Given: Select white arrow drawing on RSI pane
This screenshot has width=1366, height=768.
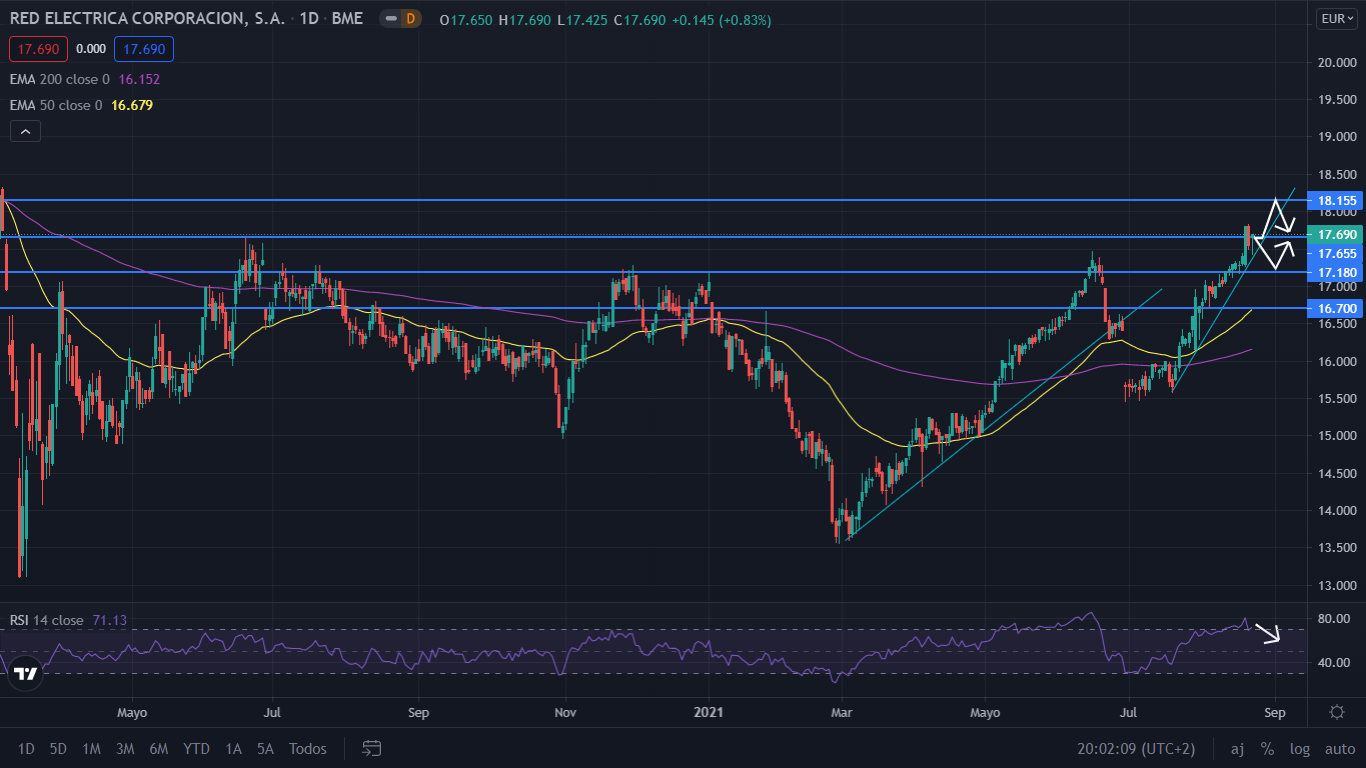Looking at the screenshot, I should (1268, 633).
